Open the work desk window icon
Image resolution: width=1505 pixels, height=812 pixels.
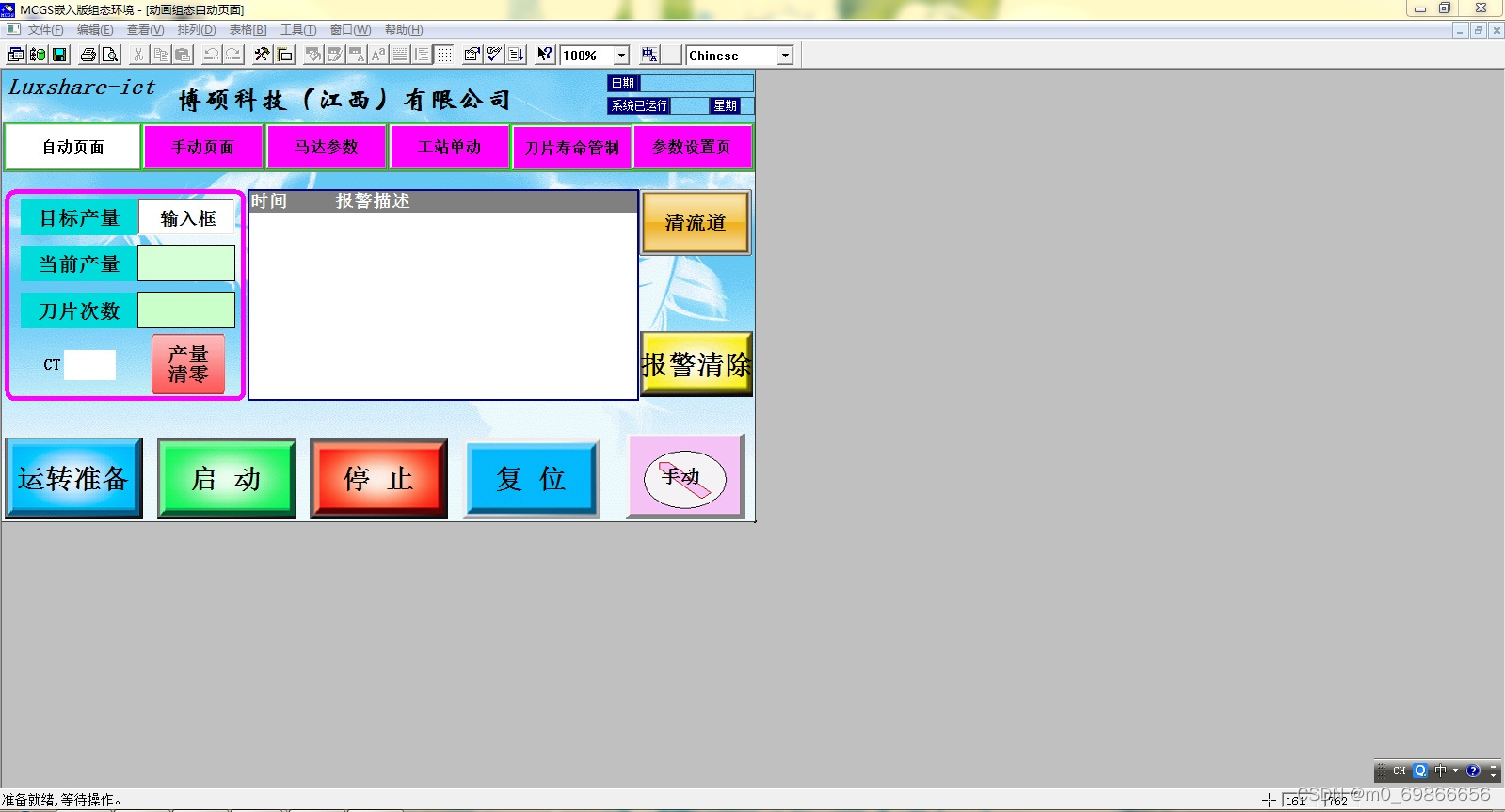click(16, 55)
